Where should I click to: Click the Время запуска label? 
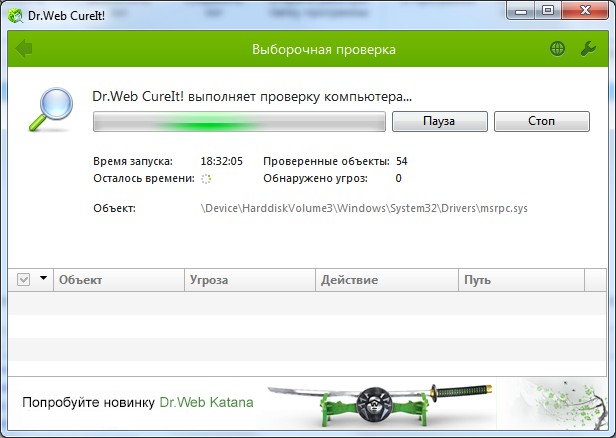pyautogui.click(x=133, y=161)
